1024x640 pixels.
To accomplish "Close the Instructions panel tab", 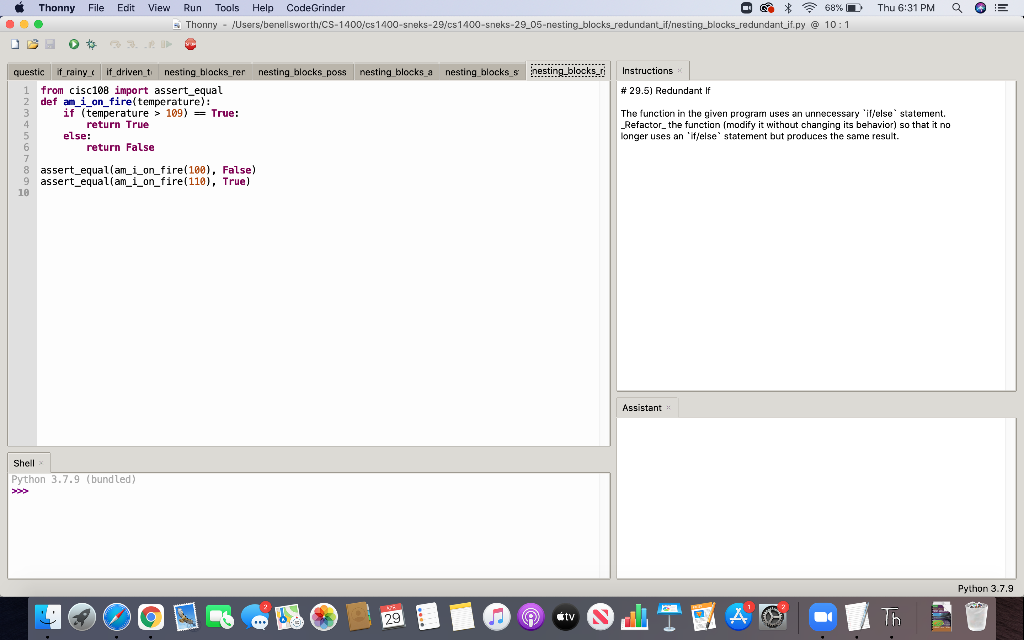I will 680,71.
